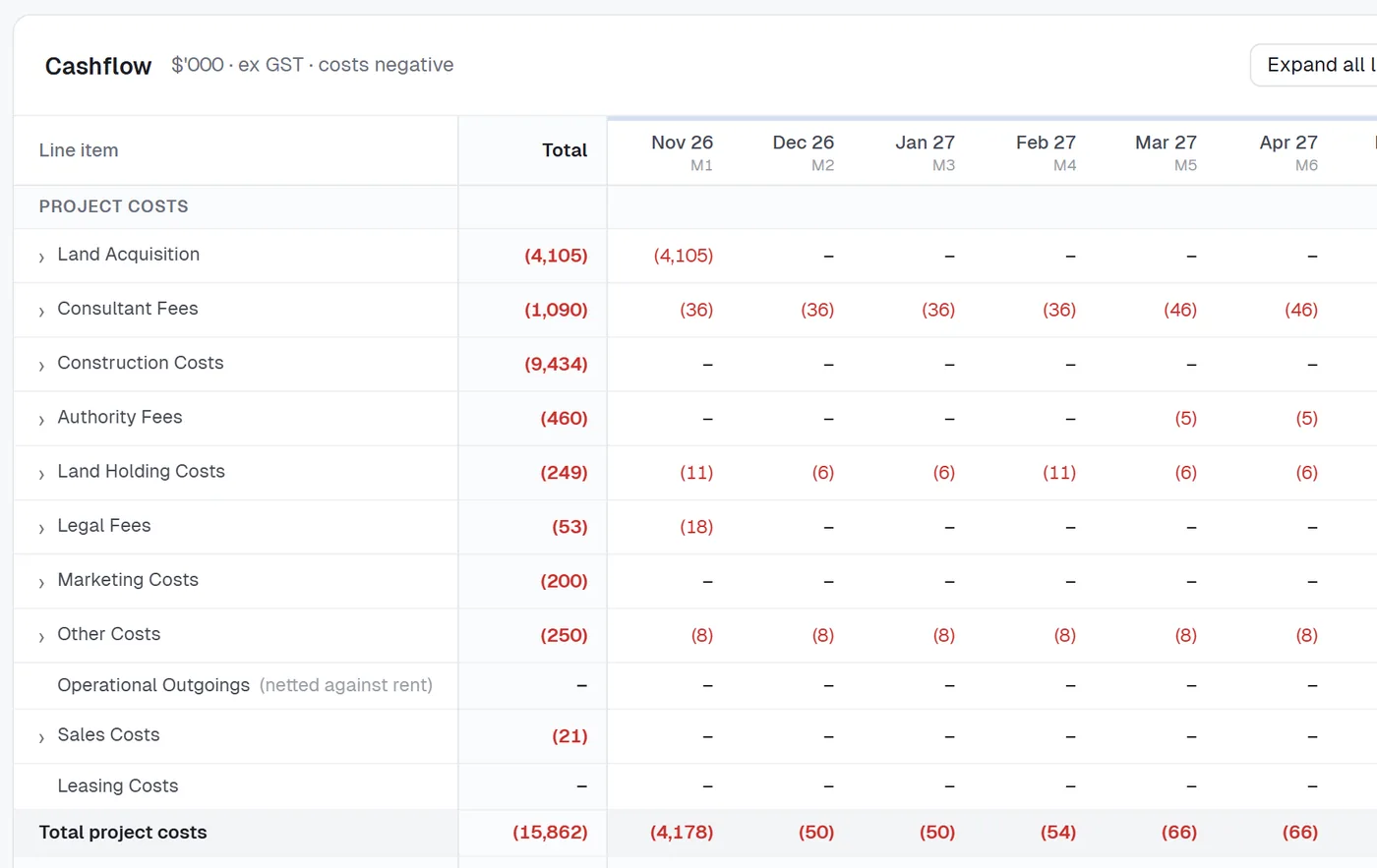This screenshot has width=1377, height=868.
Task: Select Sales Costs total (21)
Action: [x=569, y=736]
